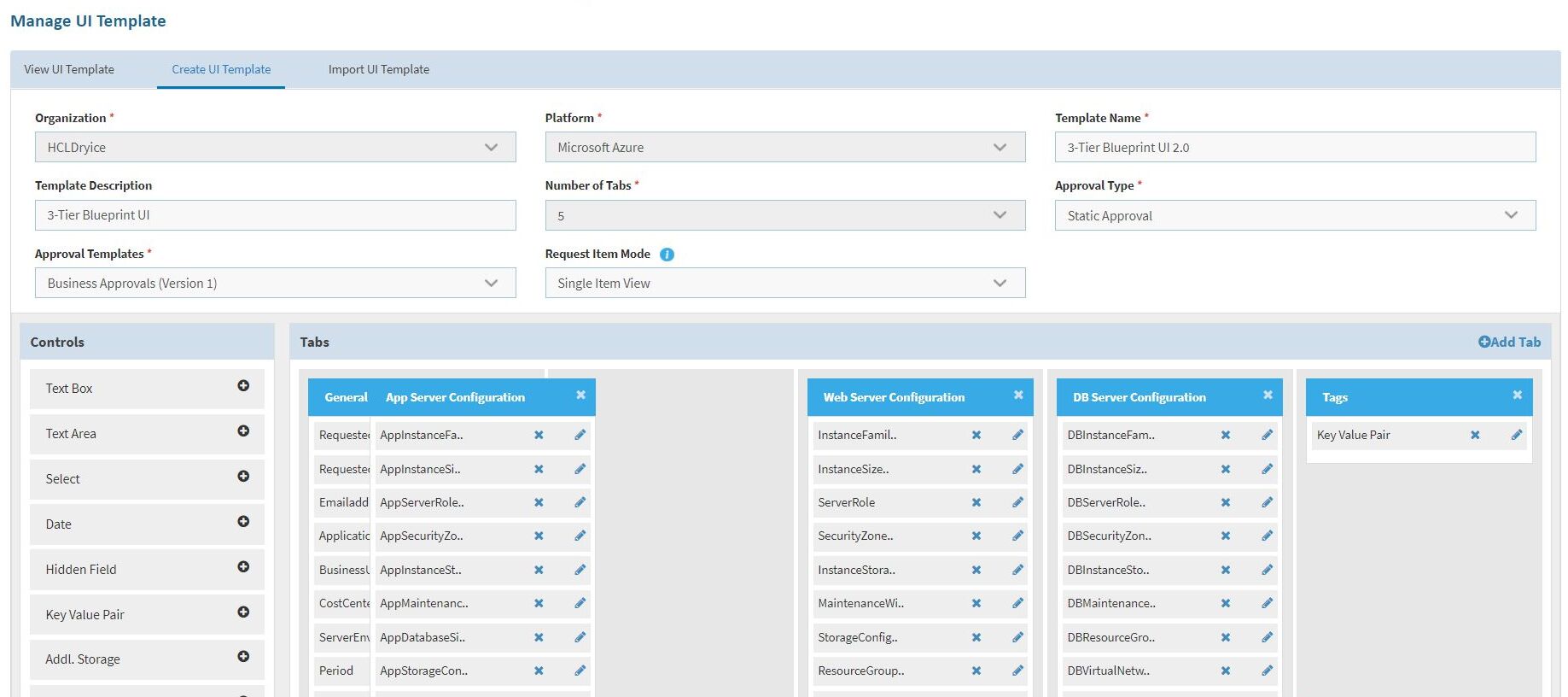This screenshot has width=1568, height=697.
Task: Add the Addl. Storage control
Action: tap(243, 657)
